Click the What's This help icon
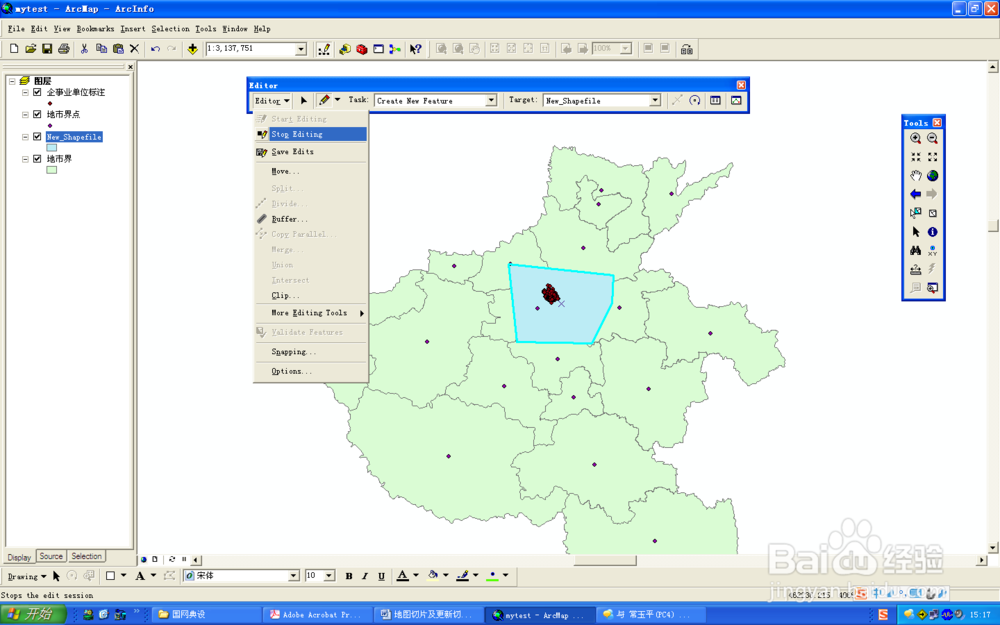The height and width of the screenshot is (625, 1000). click(x=416, y=48)
